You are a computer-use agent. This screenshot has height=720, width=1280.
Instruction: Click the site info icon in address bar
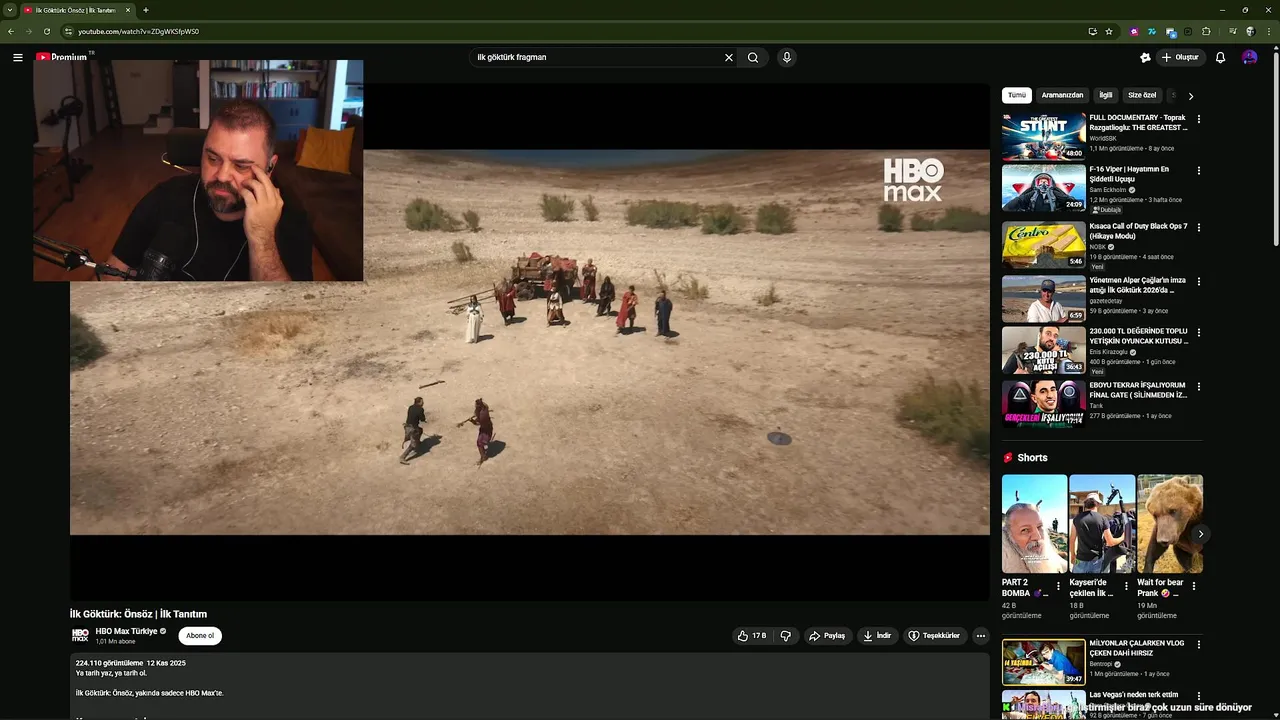click(68, 31)
